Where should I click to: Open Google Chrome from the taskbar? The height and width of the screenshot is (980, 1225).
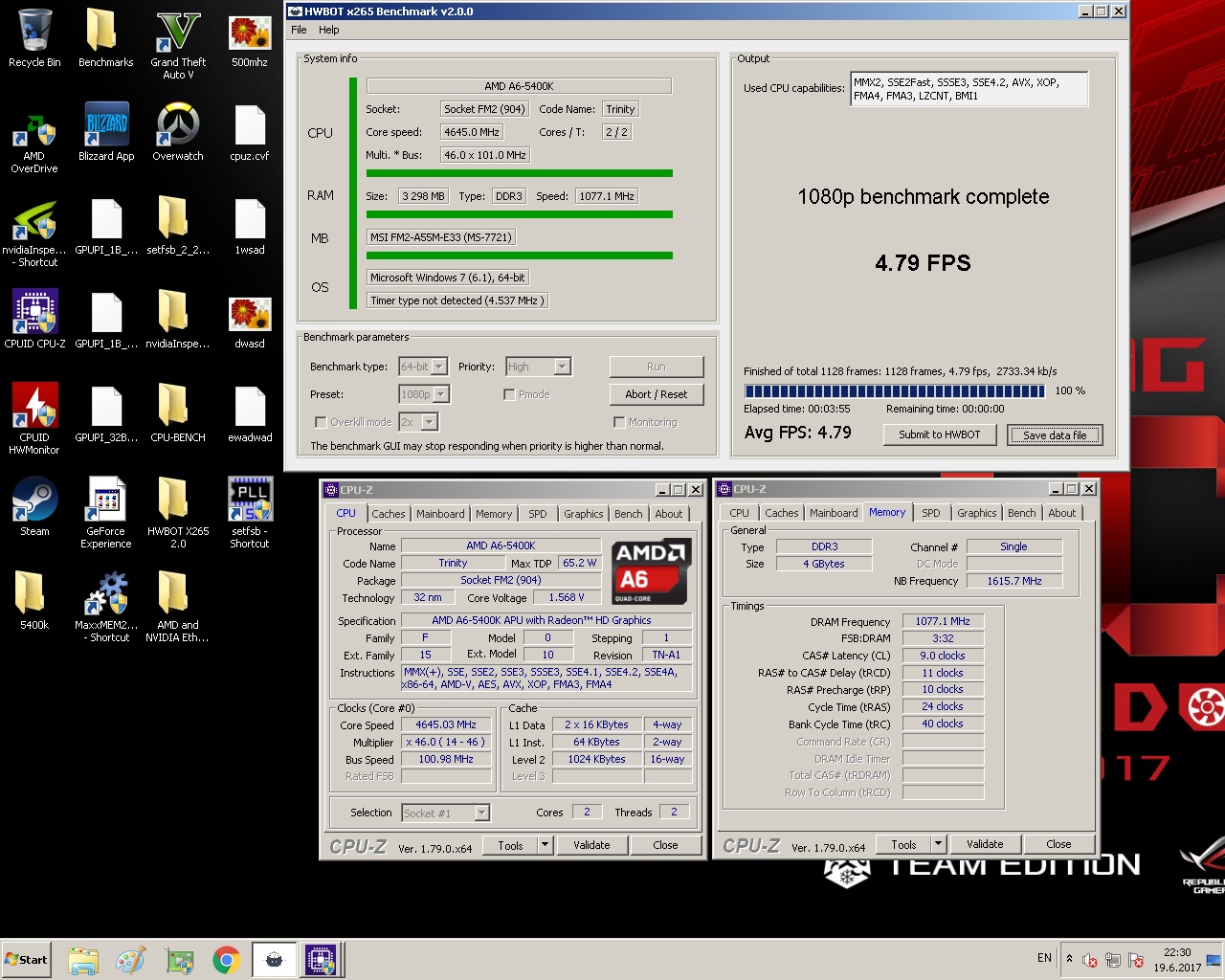[x=226, y=960]
